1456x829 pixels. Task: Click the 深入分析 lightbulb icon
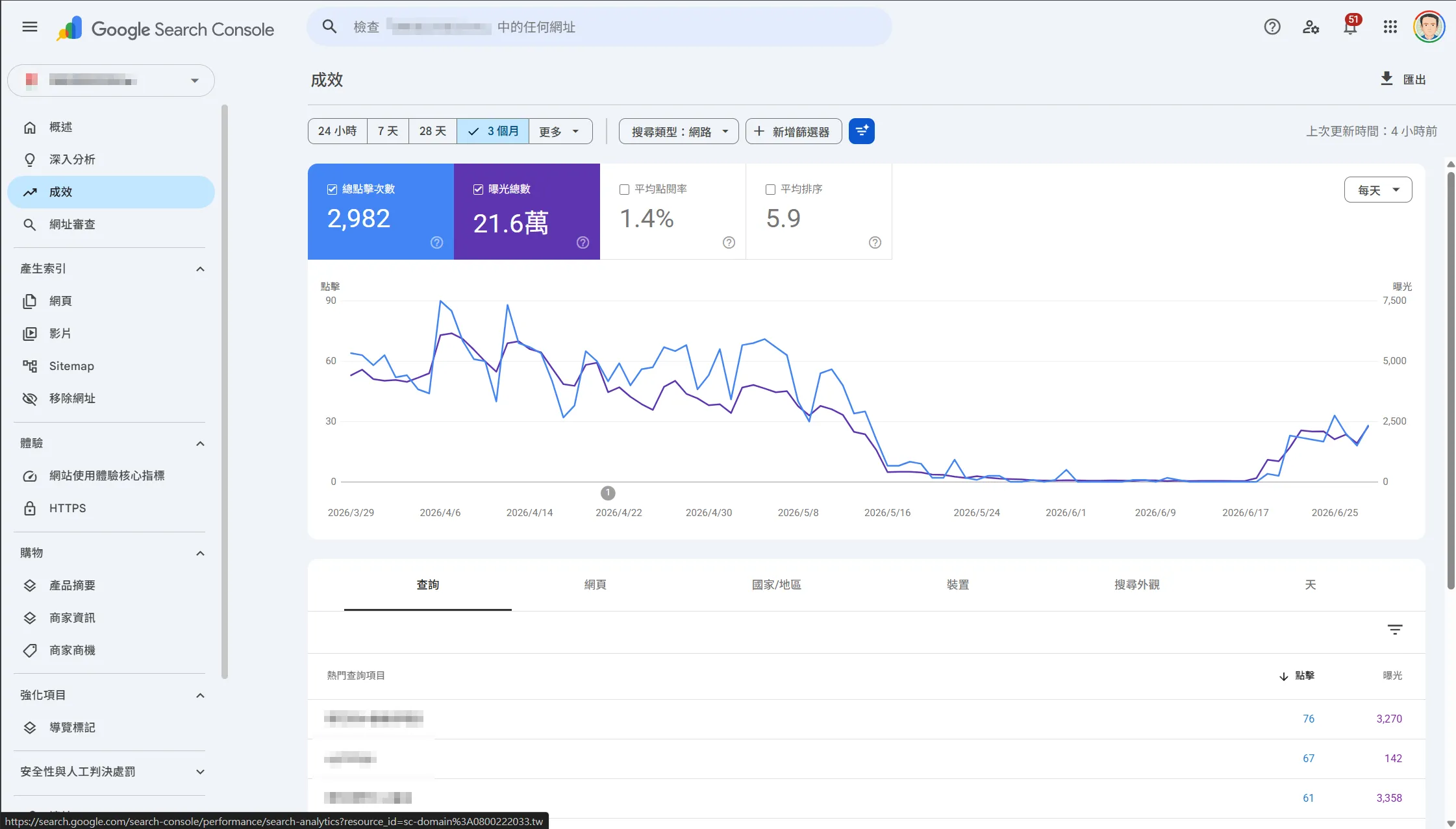click(x=30, y=160)
